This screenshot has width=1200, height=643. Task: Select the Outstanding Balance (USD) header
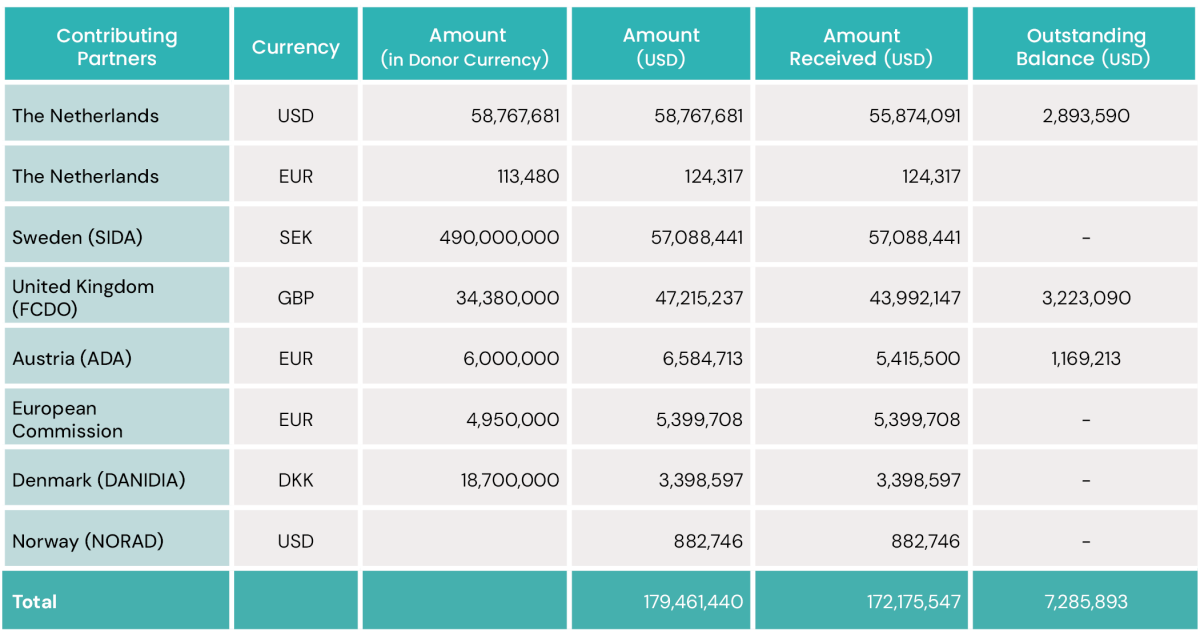pyautogui.click(x=1085, y=47)
